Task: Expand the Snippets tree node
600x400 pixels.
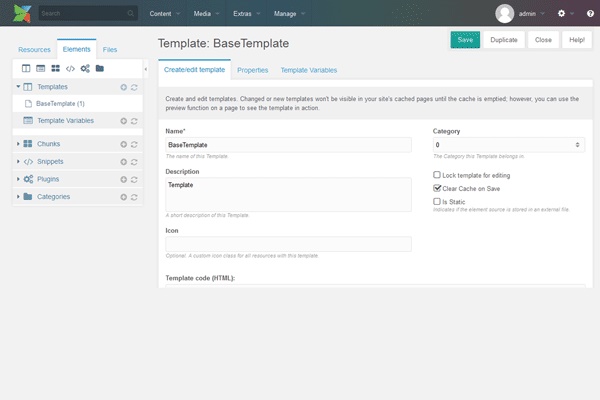Action: click(18, 162)
